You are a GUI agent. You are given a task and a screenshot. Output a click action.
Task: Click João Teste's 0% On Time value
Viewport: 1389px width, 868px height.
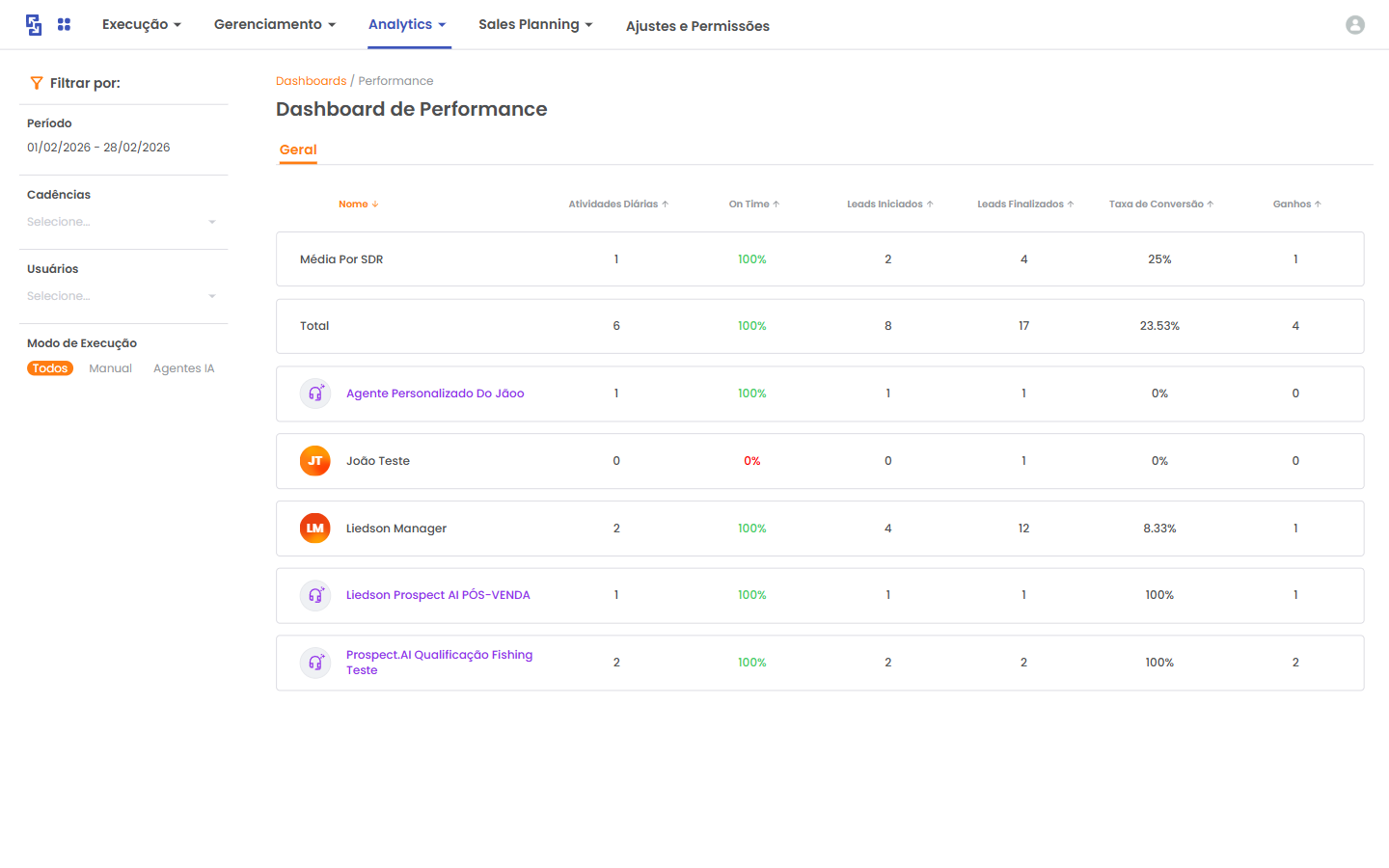coord(752,461)
